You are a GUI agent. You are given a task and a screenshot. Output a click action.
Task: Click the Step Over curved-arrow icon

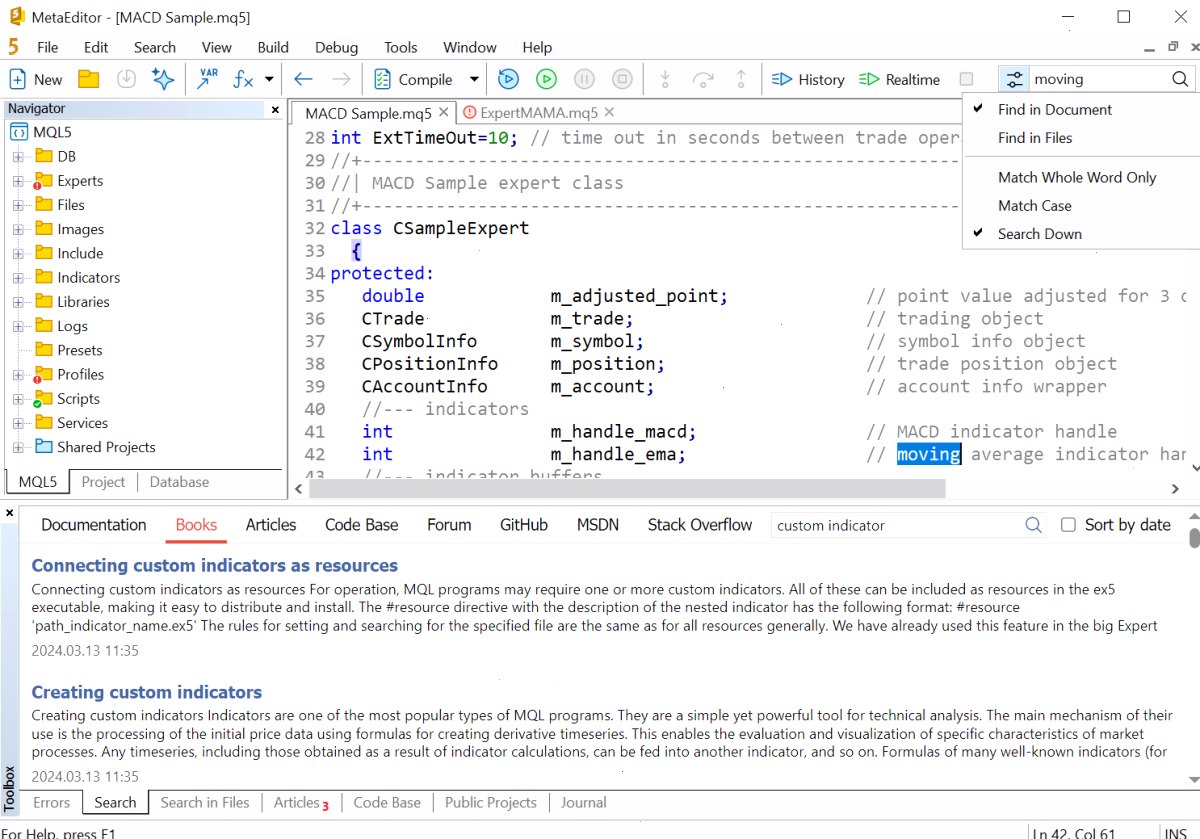coord(703,80)
